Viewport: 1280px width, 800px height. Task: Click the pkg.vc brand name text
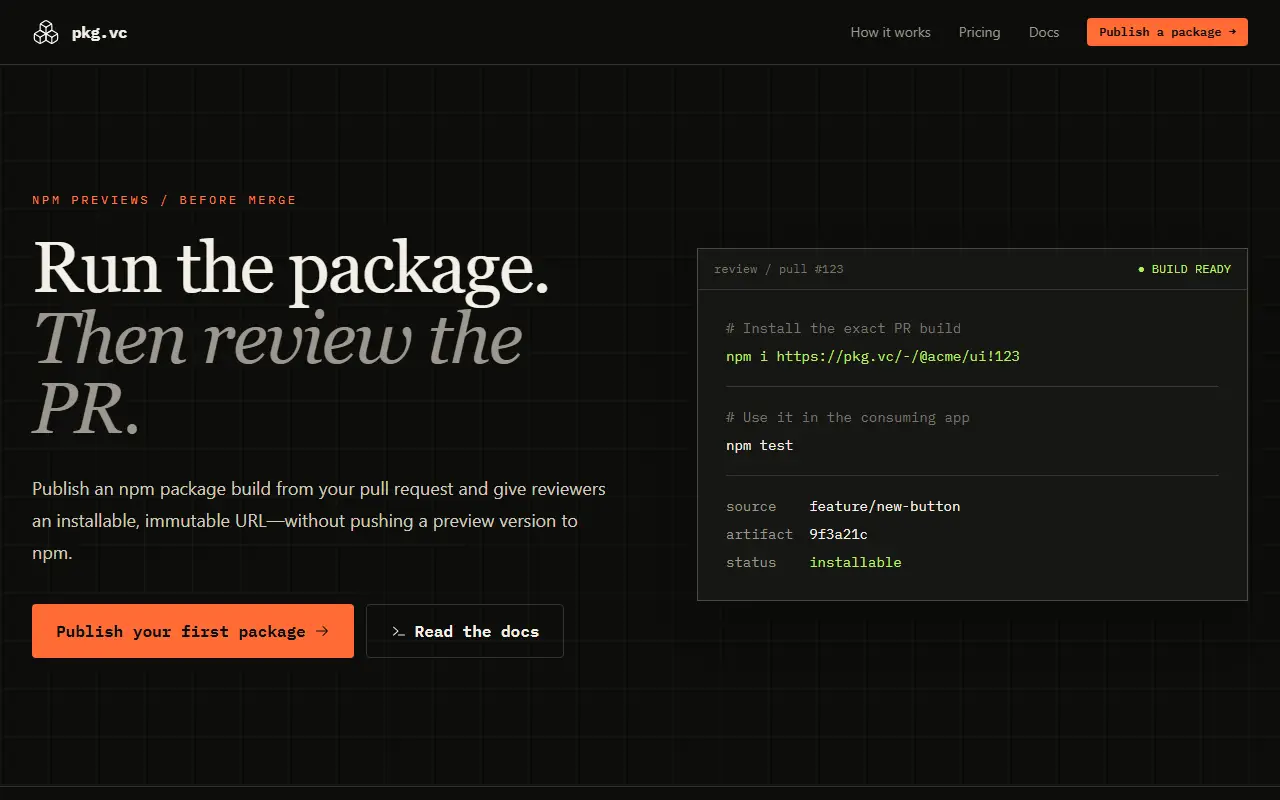99,33
